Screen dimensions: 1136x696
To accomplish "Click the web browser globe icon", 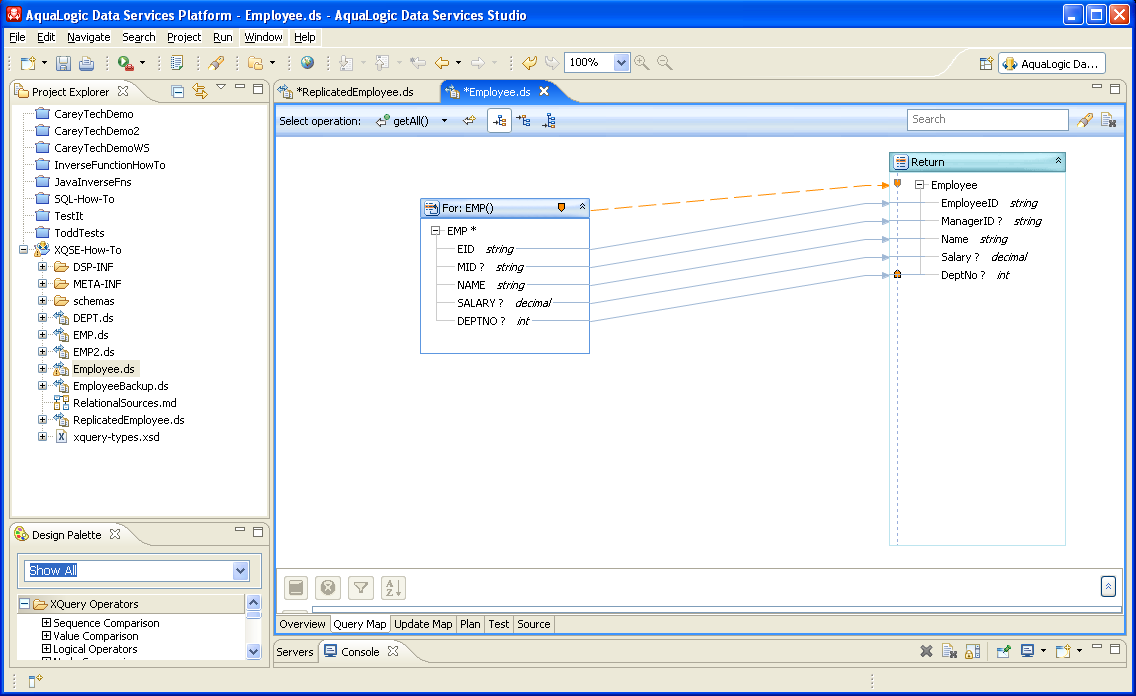I will 307,63.
